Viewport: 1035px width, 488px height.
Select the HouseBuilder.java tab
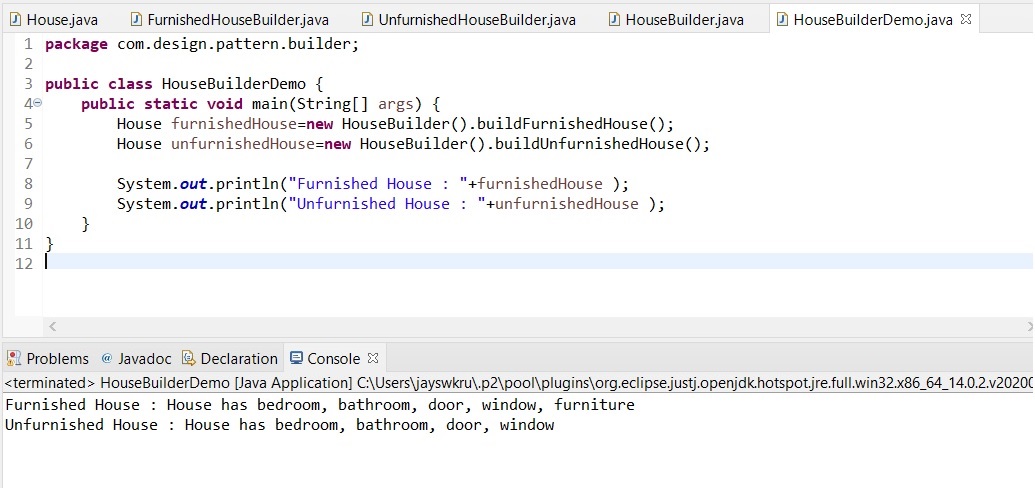(x=677, y=19)
